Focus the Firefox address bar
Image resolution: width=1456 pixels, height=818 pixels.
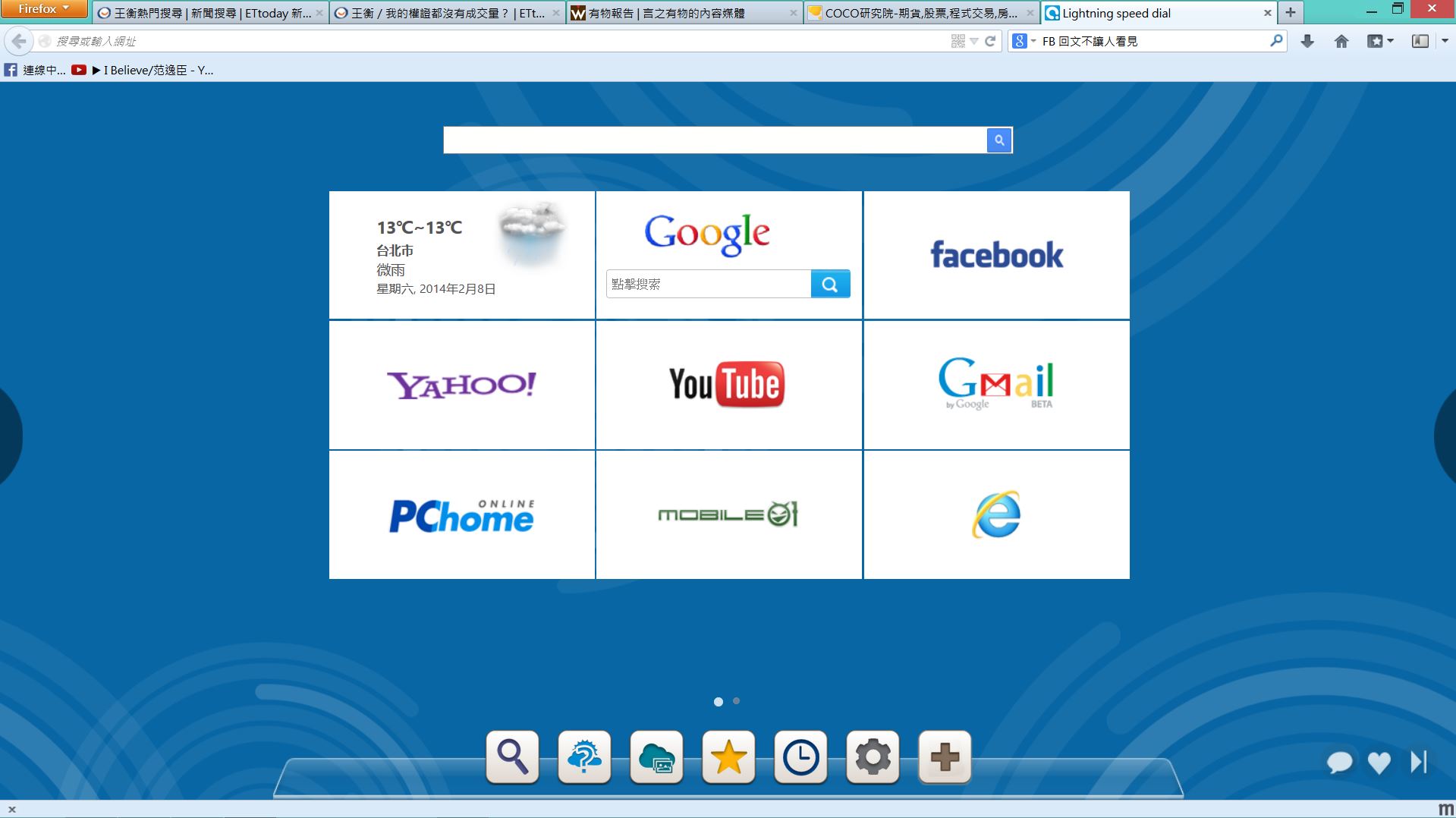(x=501, y=41)
